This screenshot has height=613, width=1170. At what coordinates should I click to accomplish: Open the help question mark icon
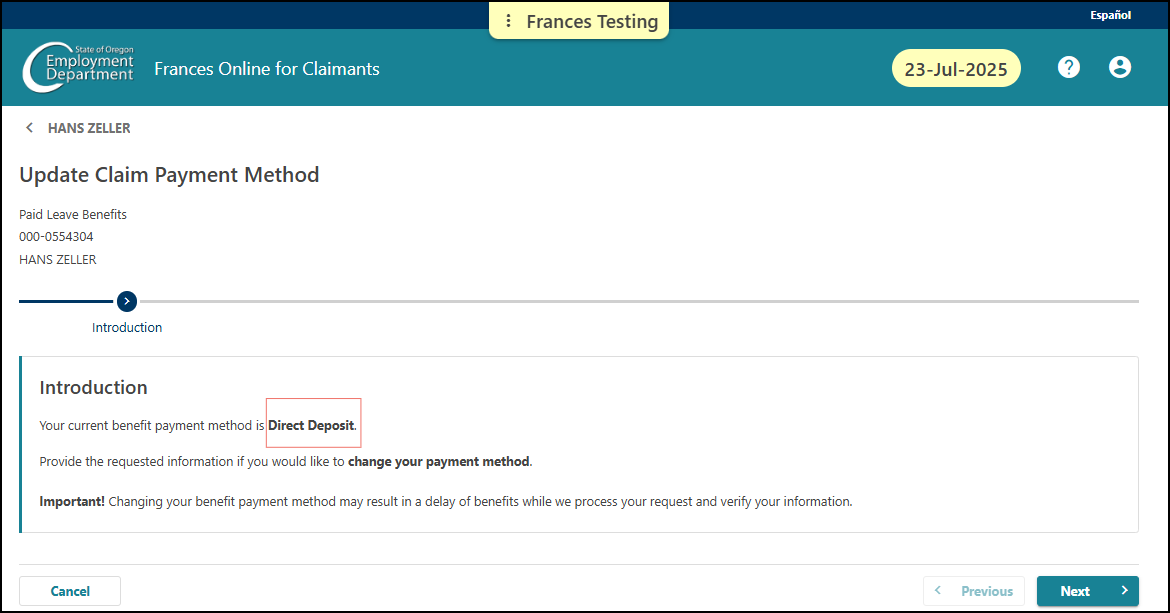[x=1069, y=68]
